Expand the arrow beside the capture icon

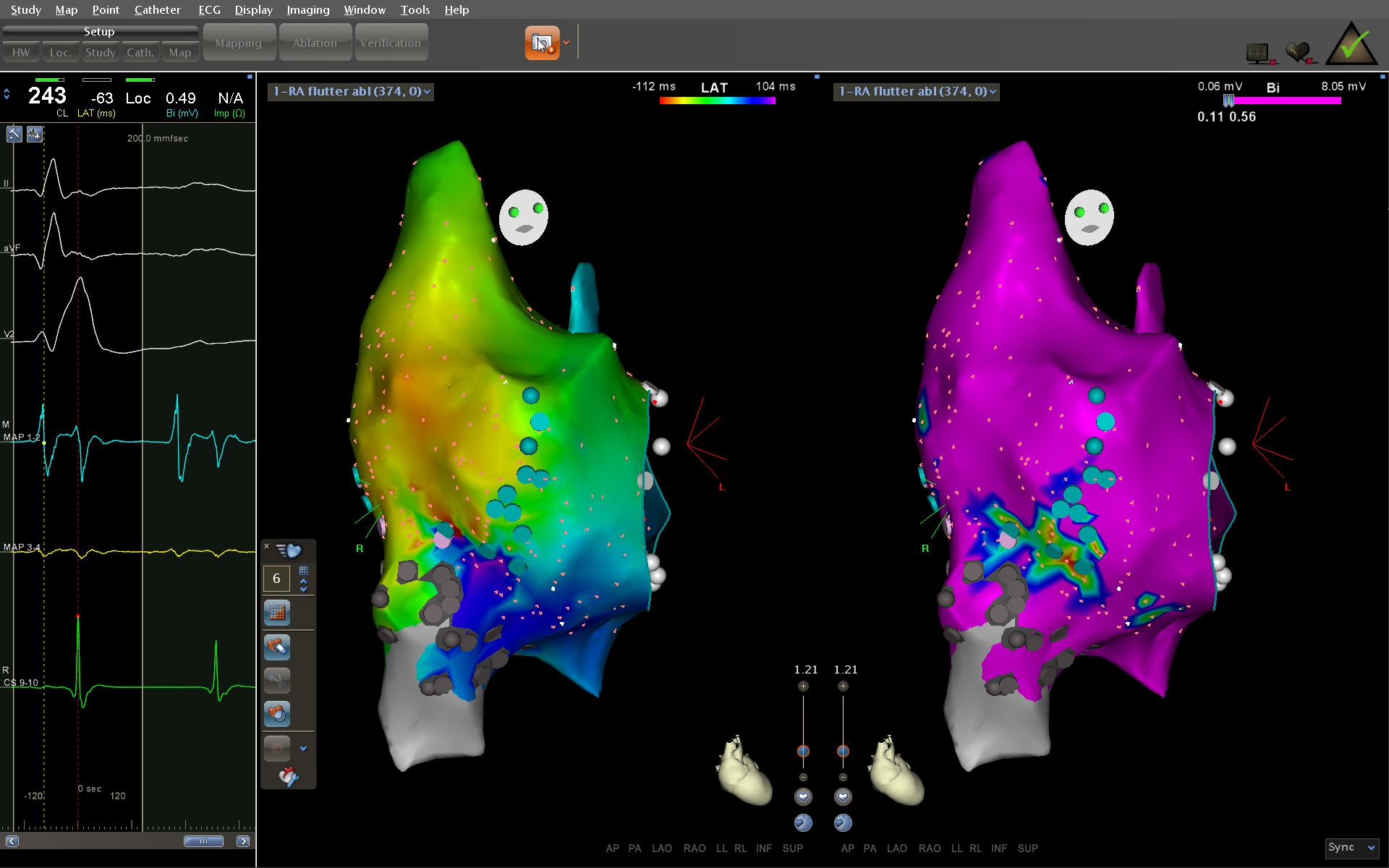click(x=566, y=43)
